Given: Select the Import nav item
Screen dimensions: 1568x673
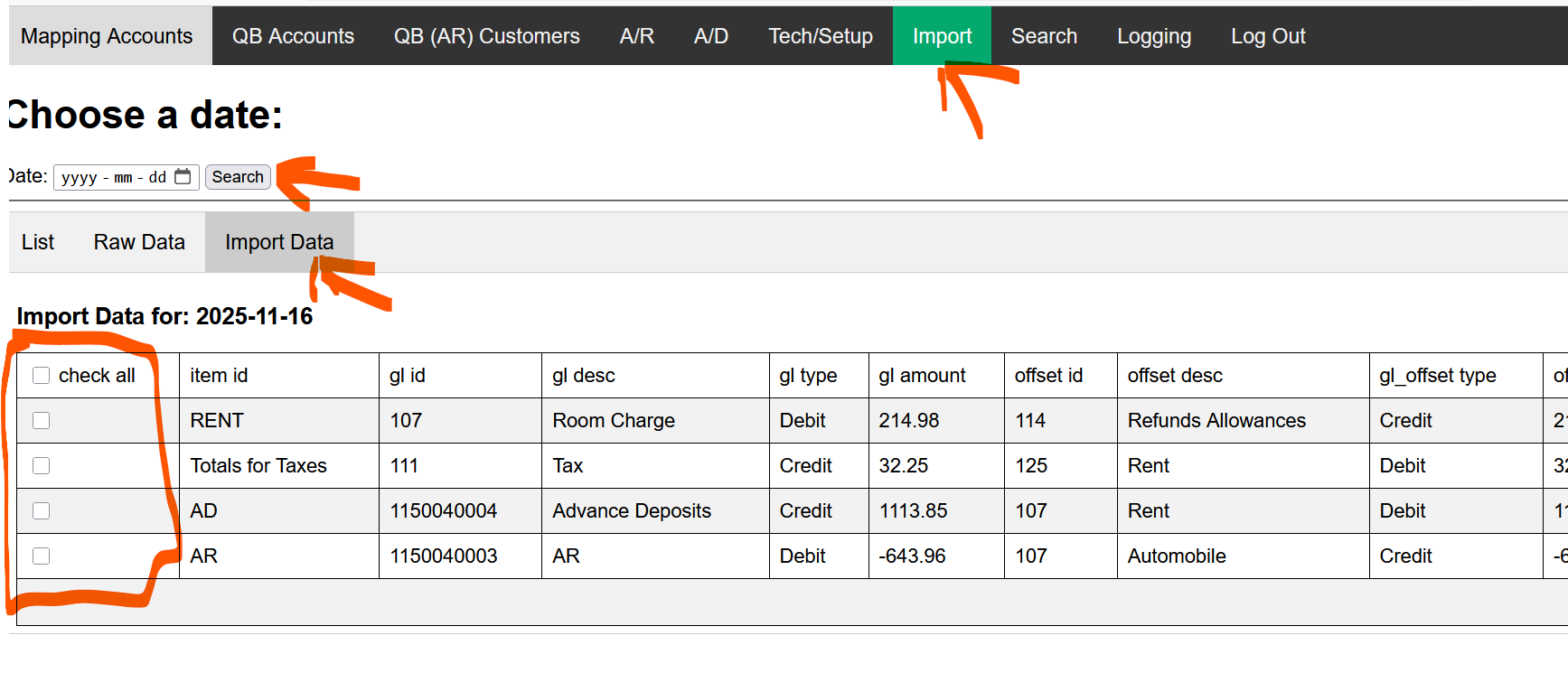Looking at the screenshot, I should point(942,36).
